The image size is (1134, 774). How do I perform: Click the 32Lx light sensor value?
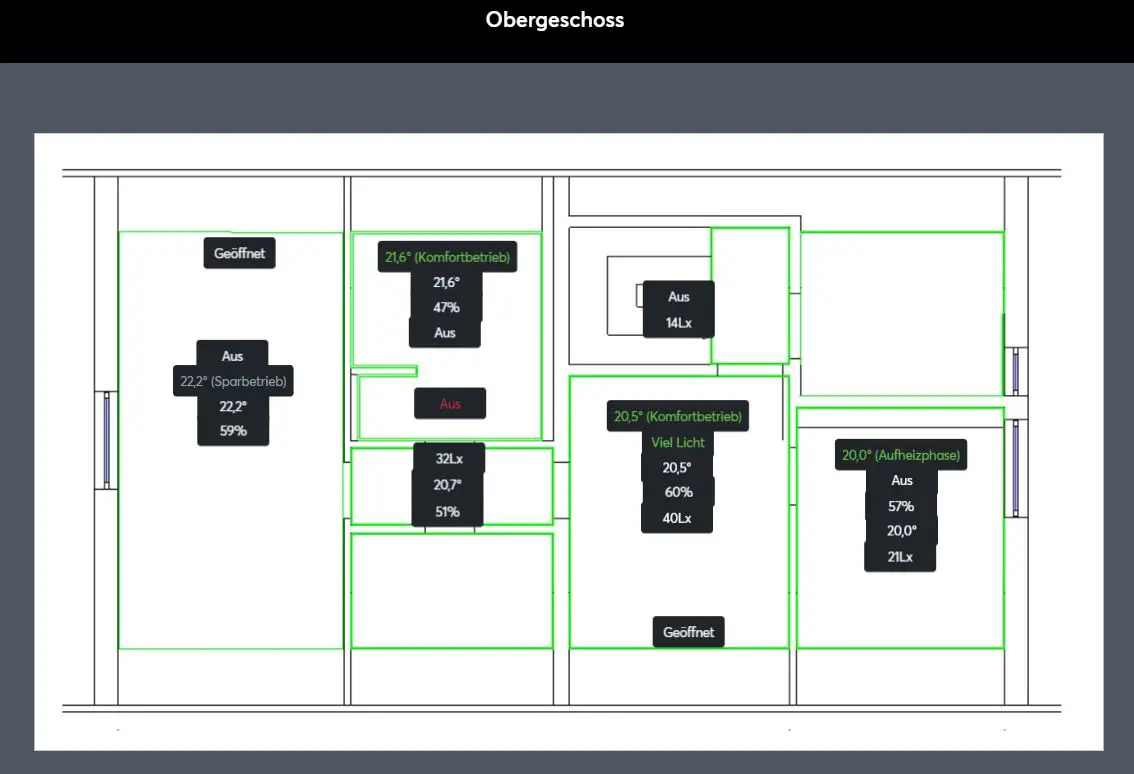point(449,459)
